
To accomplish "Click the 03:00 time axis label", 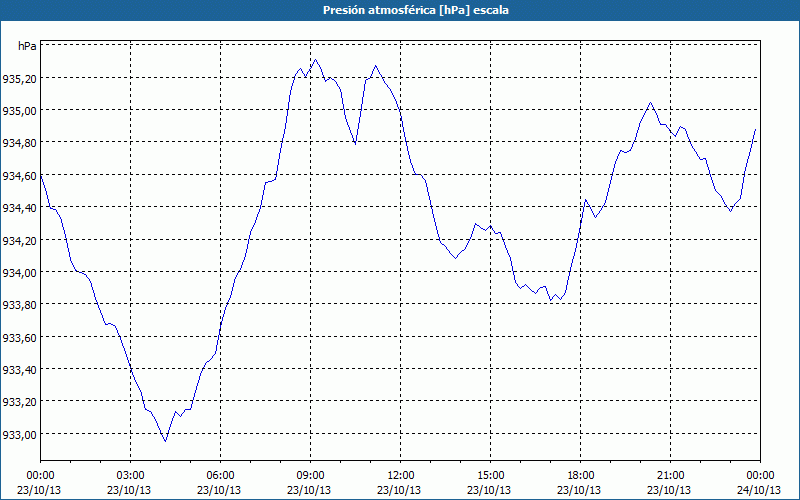I will point(130,475).
